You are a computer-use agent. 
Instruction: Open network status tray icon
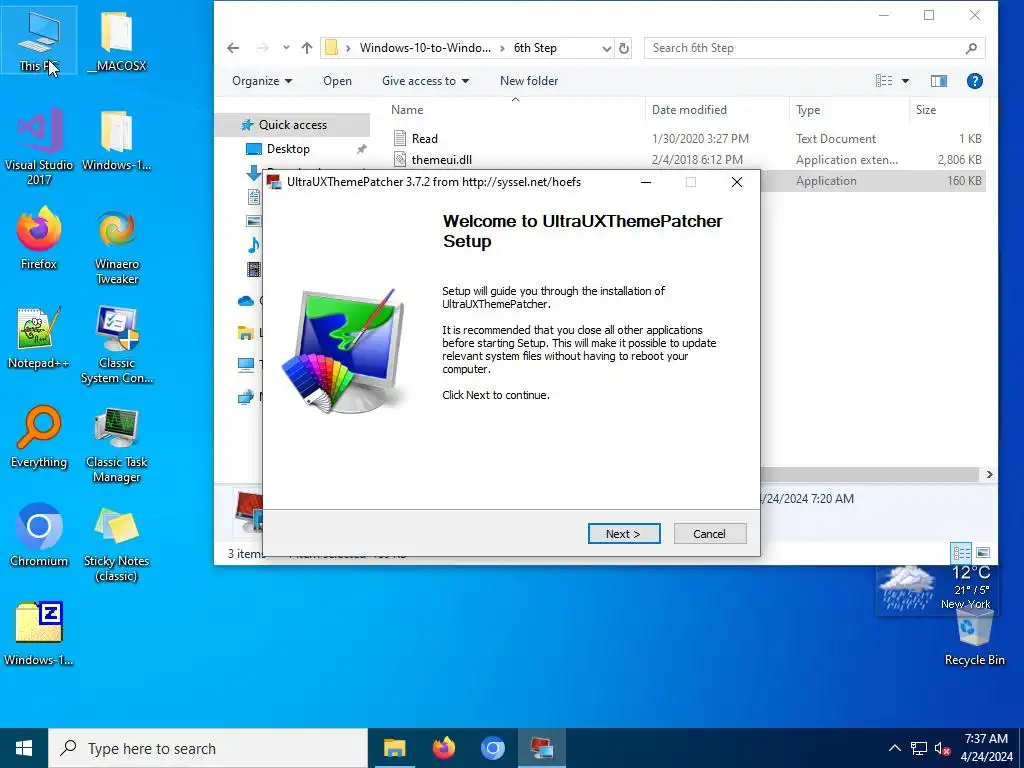(x=919, y=748)
